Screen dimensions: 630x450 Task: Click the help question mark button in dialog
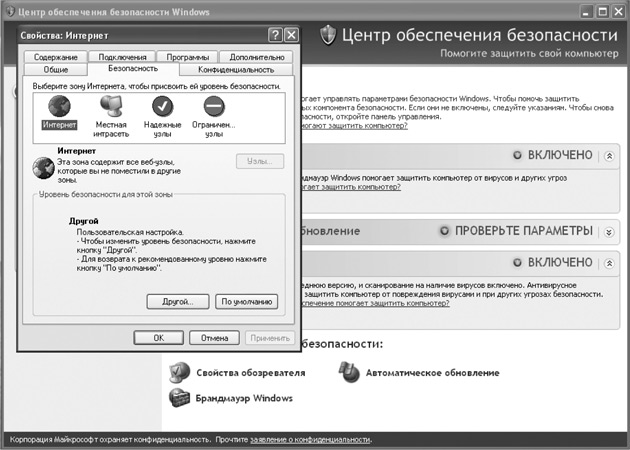(275, 35)
